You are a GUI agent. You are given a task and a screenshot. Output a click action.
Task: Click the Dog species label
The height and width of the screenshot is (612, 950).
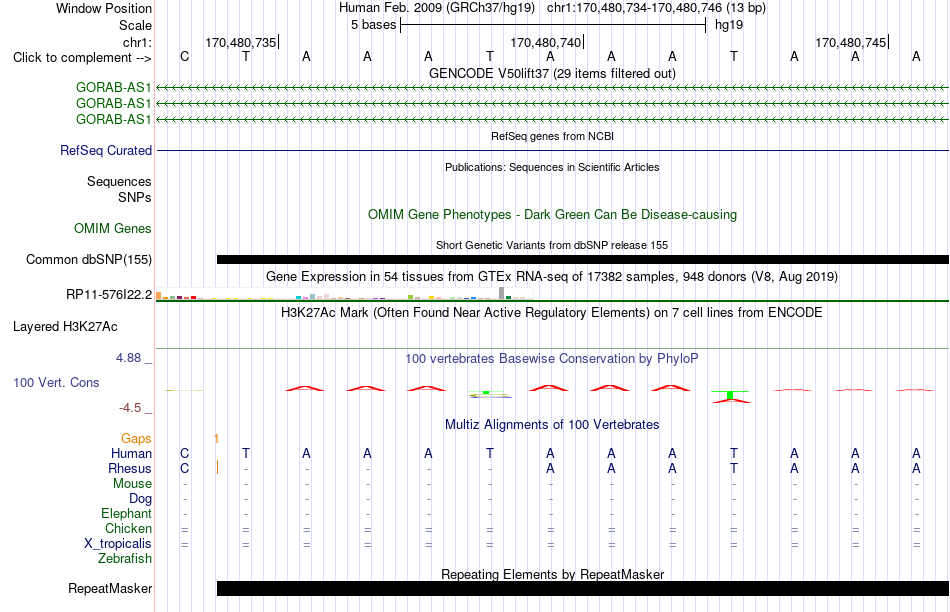tap(141, 499)
